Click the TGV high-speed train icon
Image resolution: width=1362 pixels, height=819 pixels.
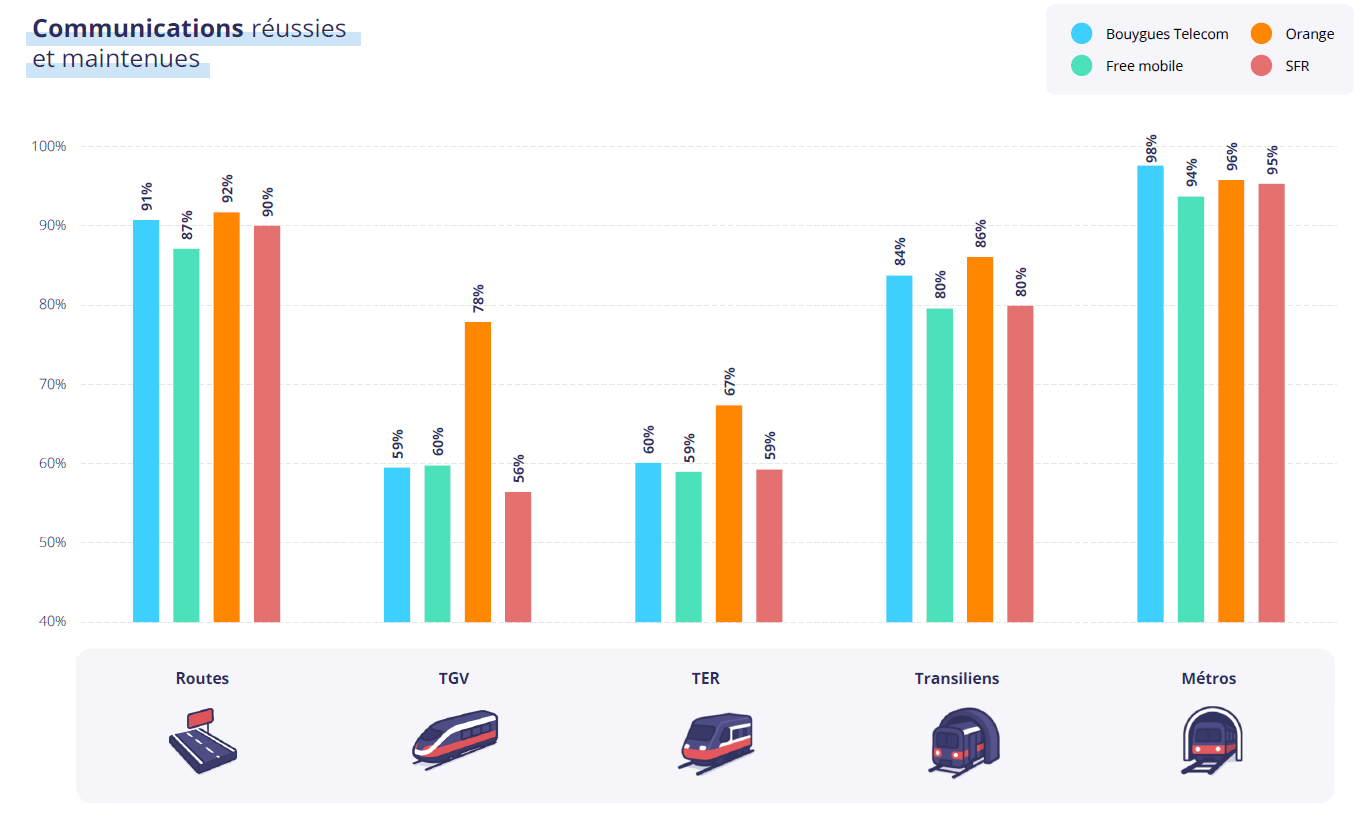[454, 738]
